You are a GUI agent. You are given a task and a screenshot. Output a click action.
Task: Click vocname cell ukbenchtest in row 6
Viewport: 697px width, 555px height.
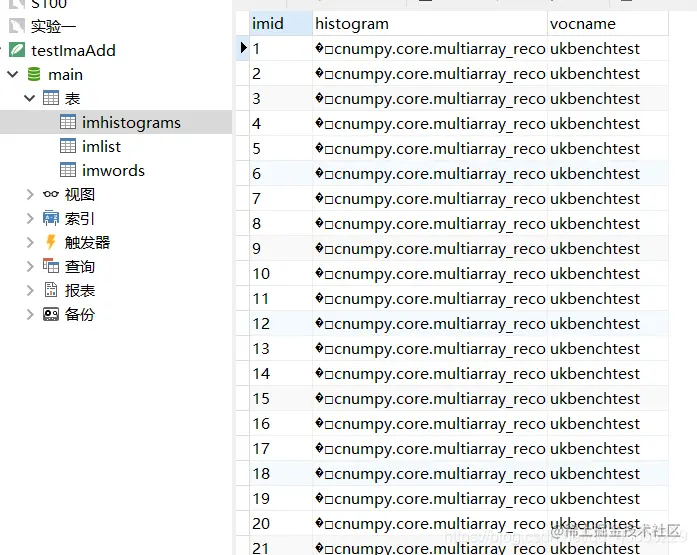608,173
